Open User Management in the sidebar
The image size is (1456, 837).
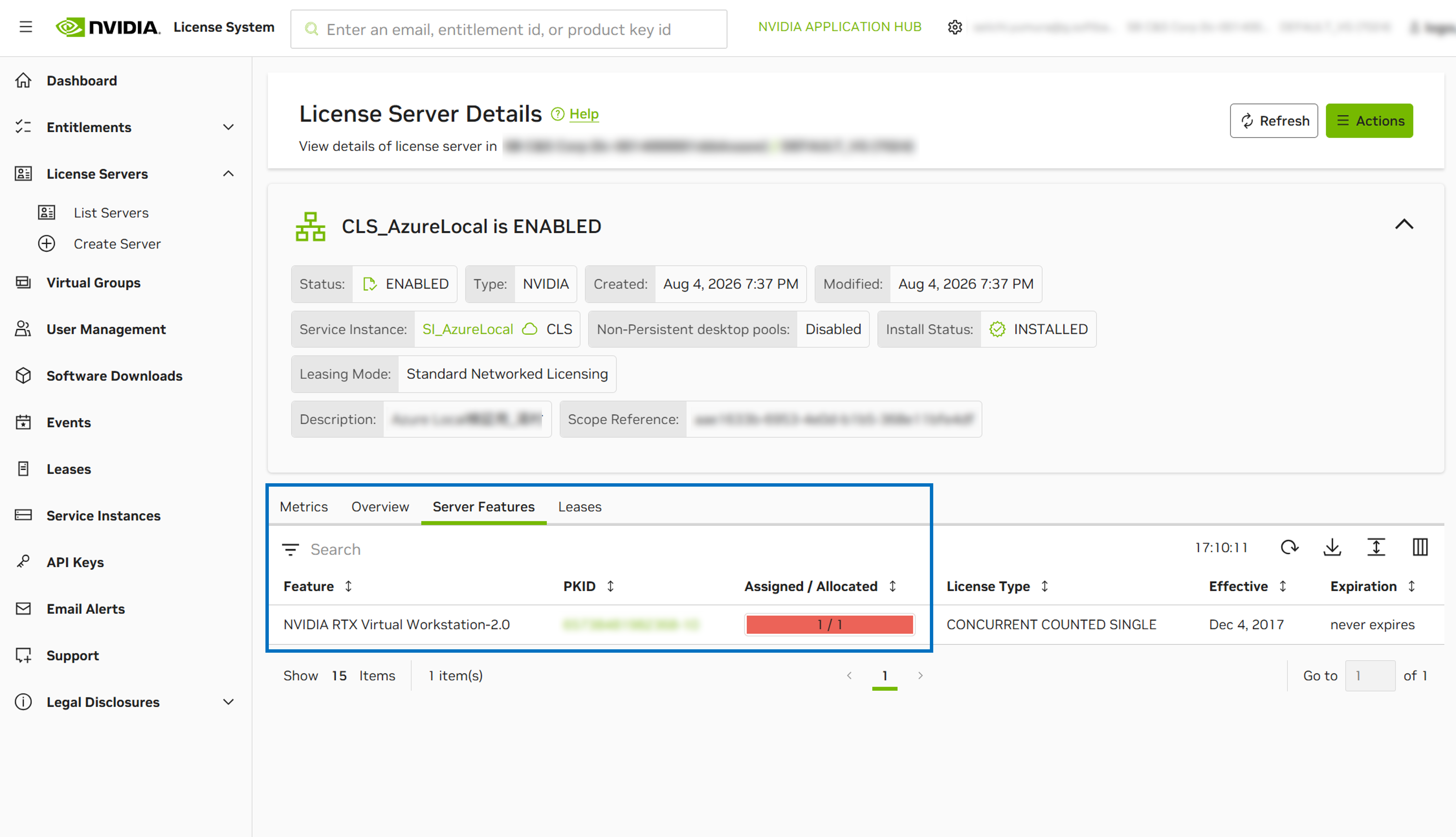[x=106, y=329]
